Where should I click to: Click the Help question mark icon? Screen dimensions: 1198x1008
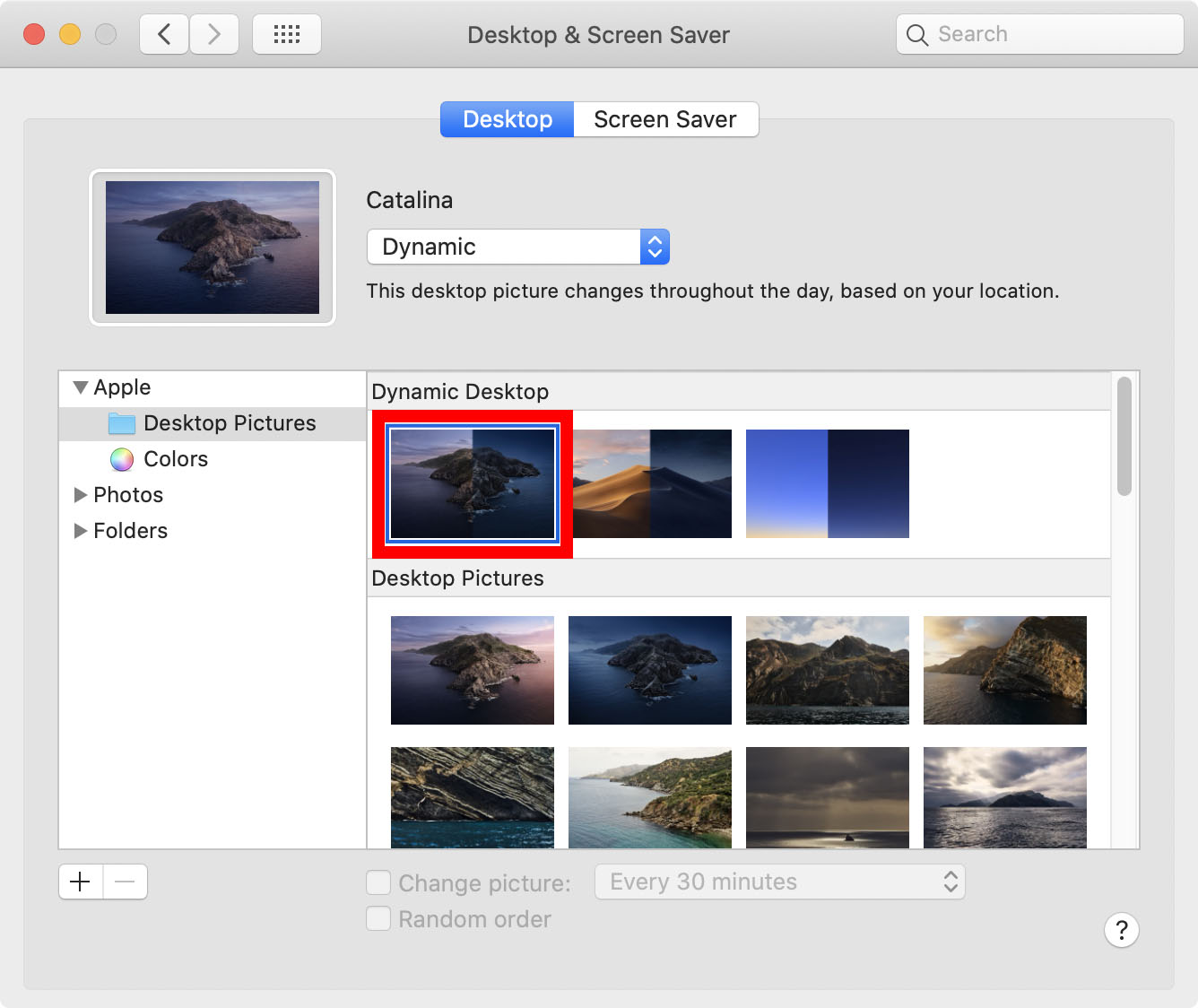(1122, 930)
